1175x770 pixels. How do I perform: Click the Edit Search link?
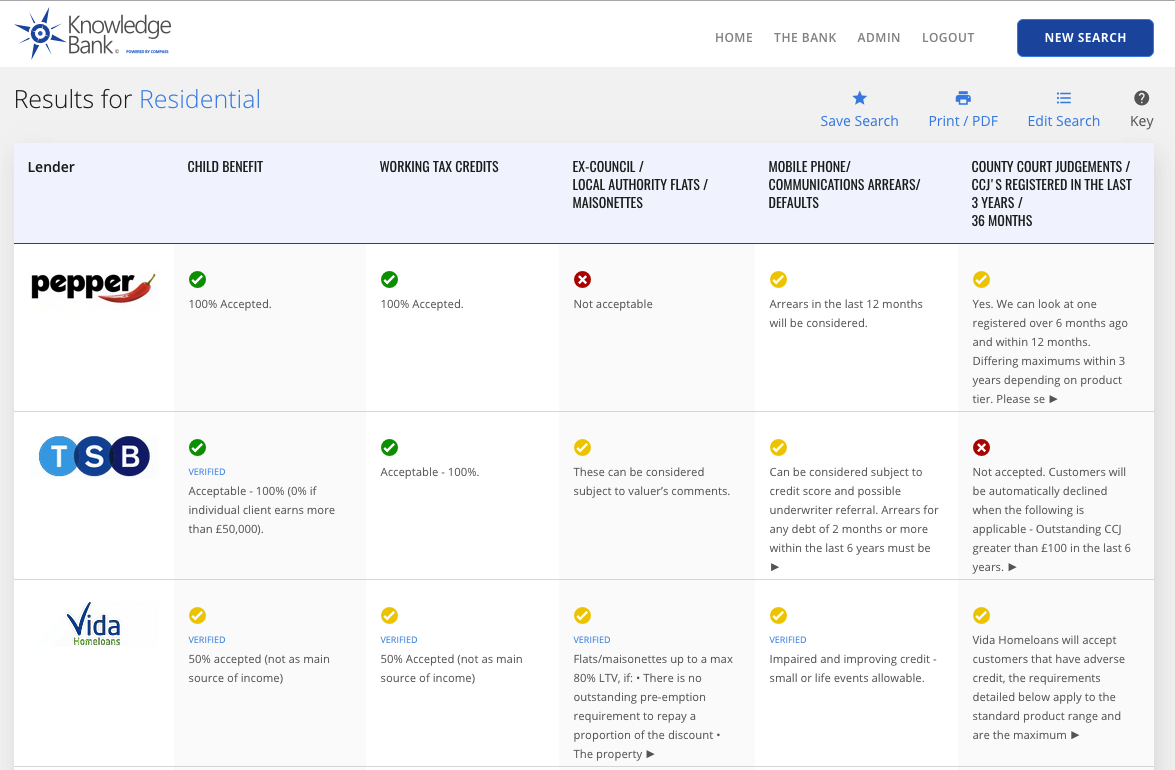1063,121
